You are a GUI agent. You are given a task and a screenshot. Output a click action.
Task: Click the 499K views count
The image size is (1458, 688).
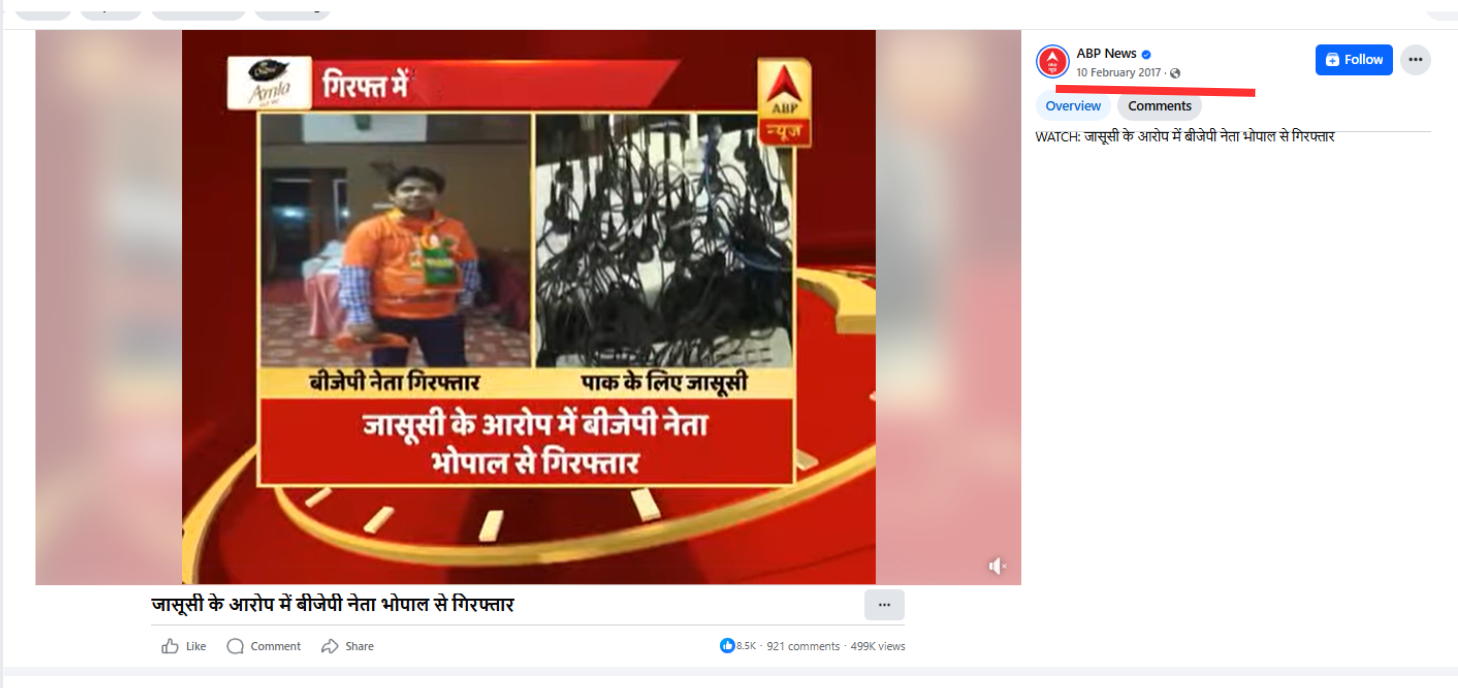pyautogui.click(x=878, y=646)
